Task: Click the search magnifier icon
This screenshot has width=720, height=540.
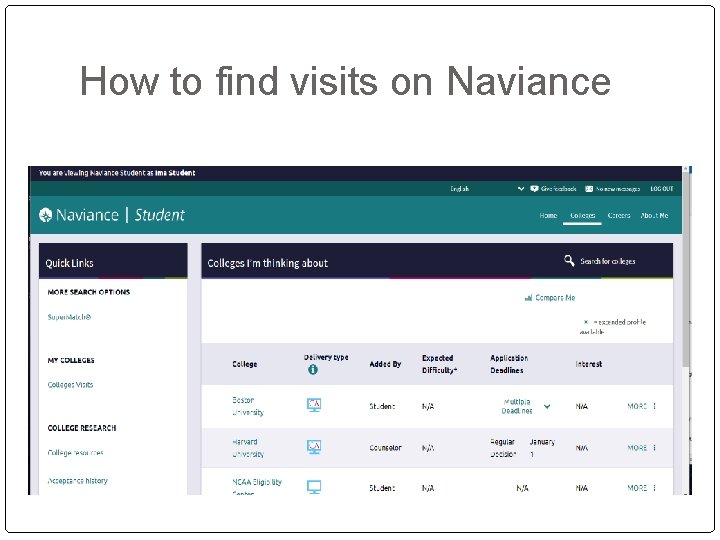Action: click(569, 261)
